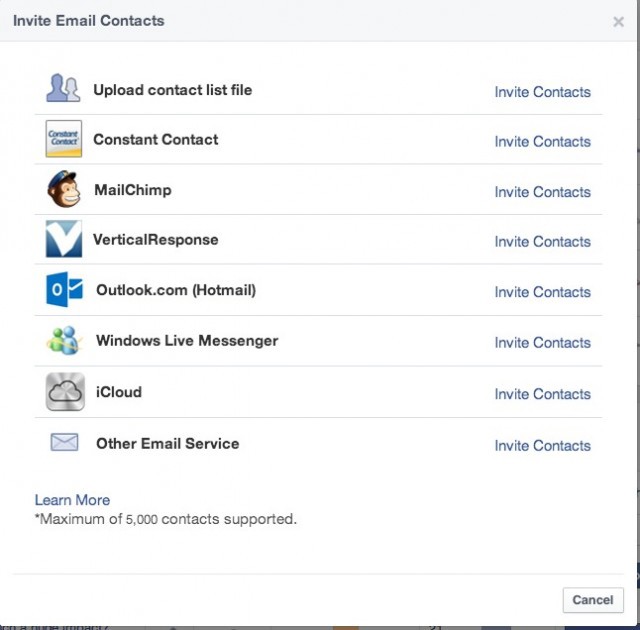Click the "Invite Email Contacts" dialog title
Image resolution: width=640 pixels, height=630 pixels.
click(x=89, y=21)
